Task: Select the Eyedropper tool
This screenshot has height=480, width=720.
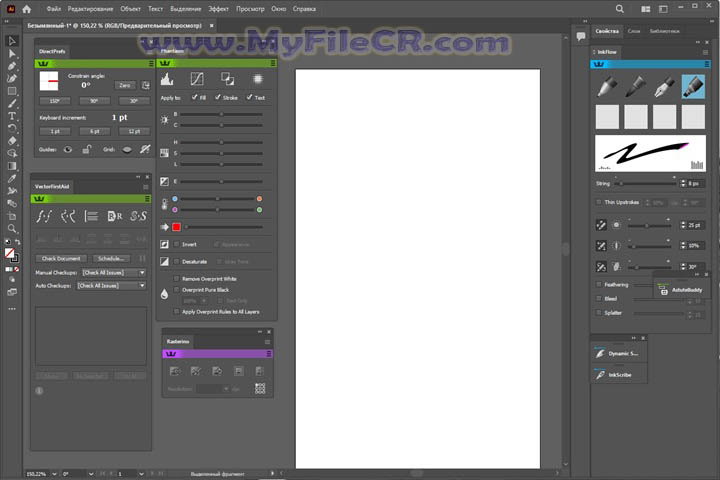Action: (x=12, y=178)
